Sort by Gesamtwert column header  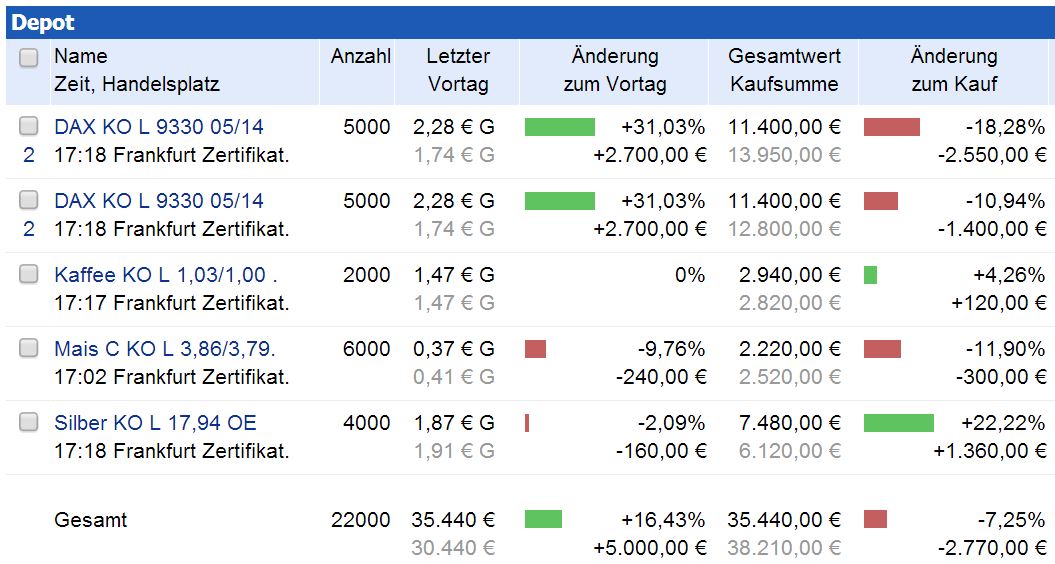click(x=784, y=57)
